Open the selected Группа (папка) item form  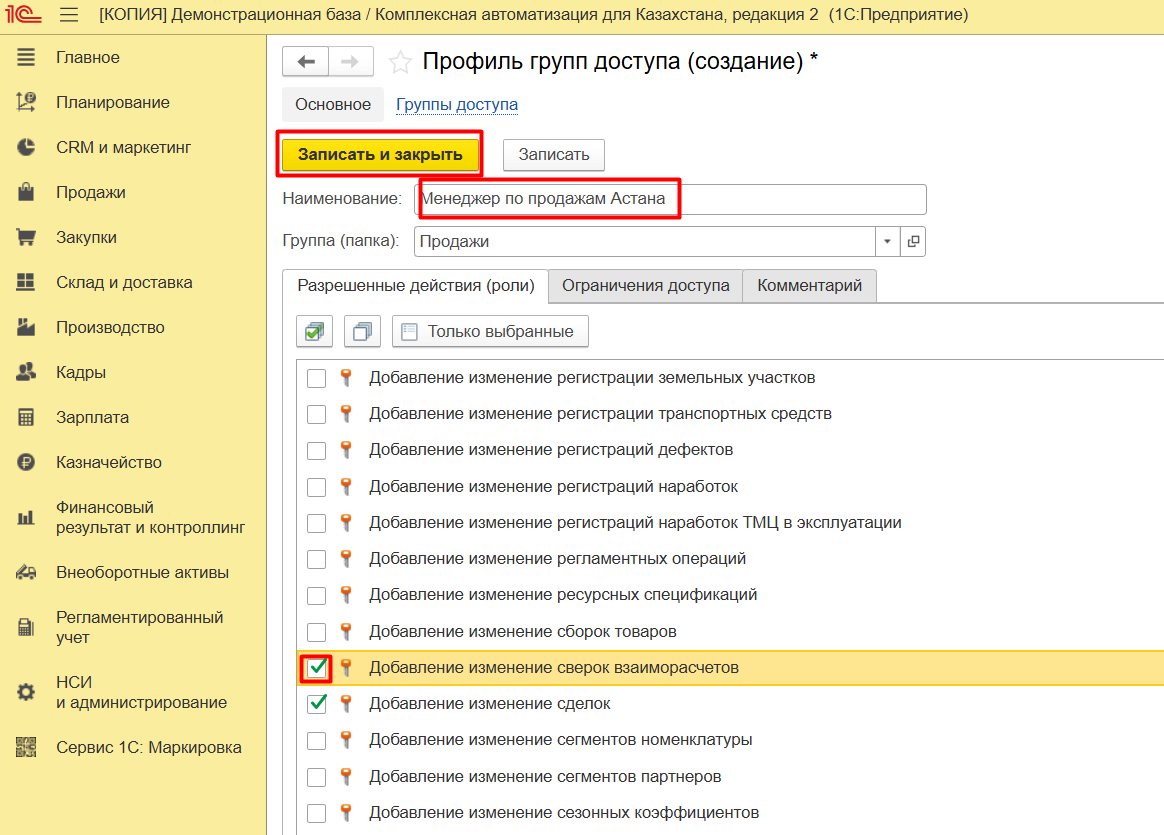[913, 242]
